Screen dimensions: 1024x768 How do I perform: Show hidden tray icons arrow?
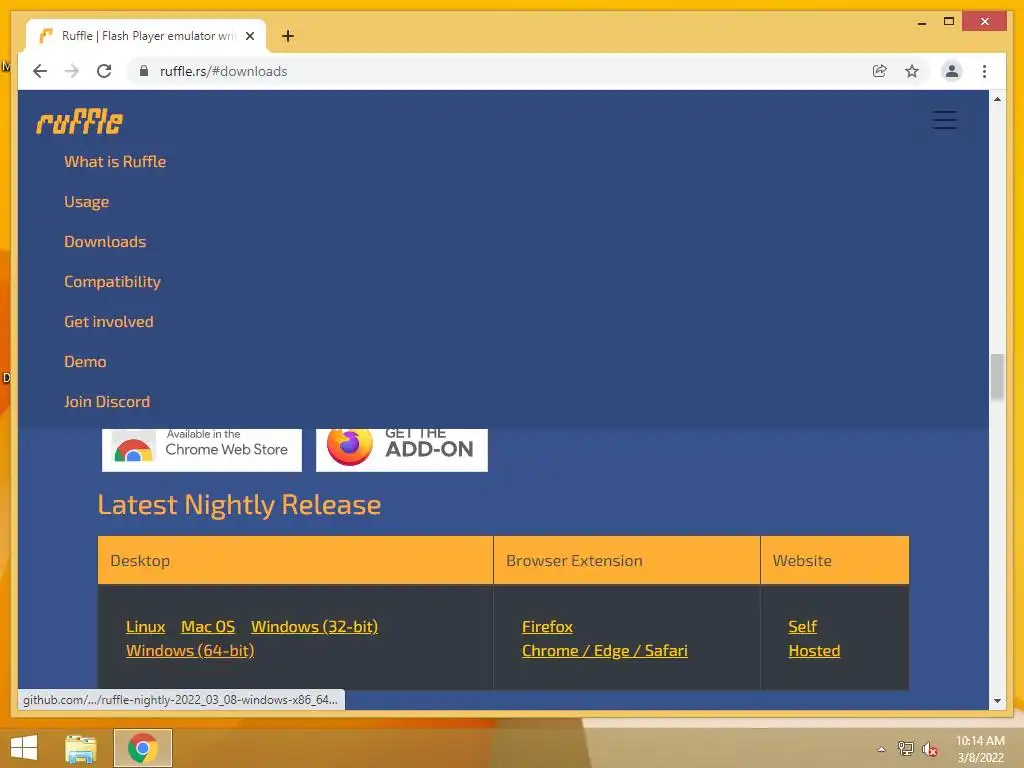coord(881,749)
